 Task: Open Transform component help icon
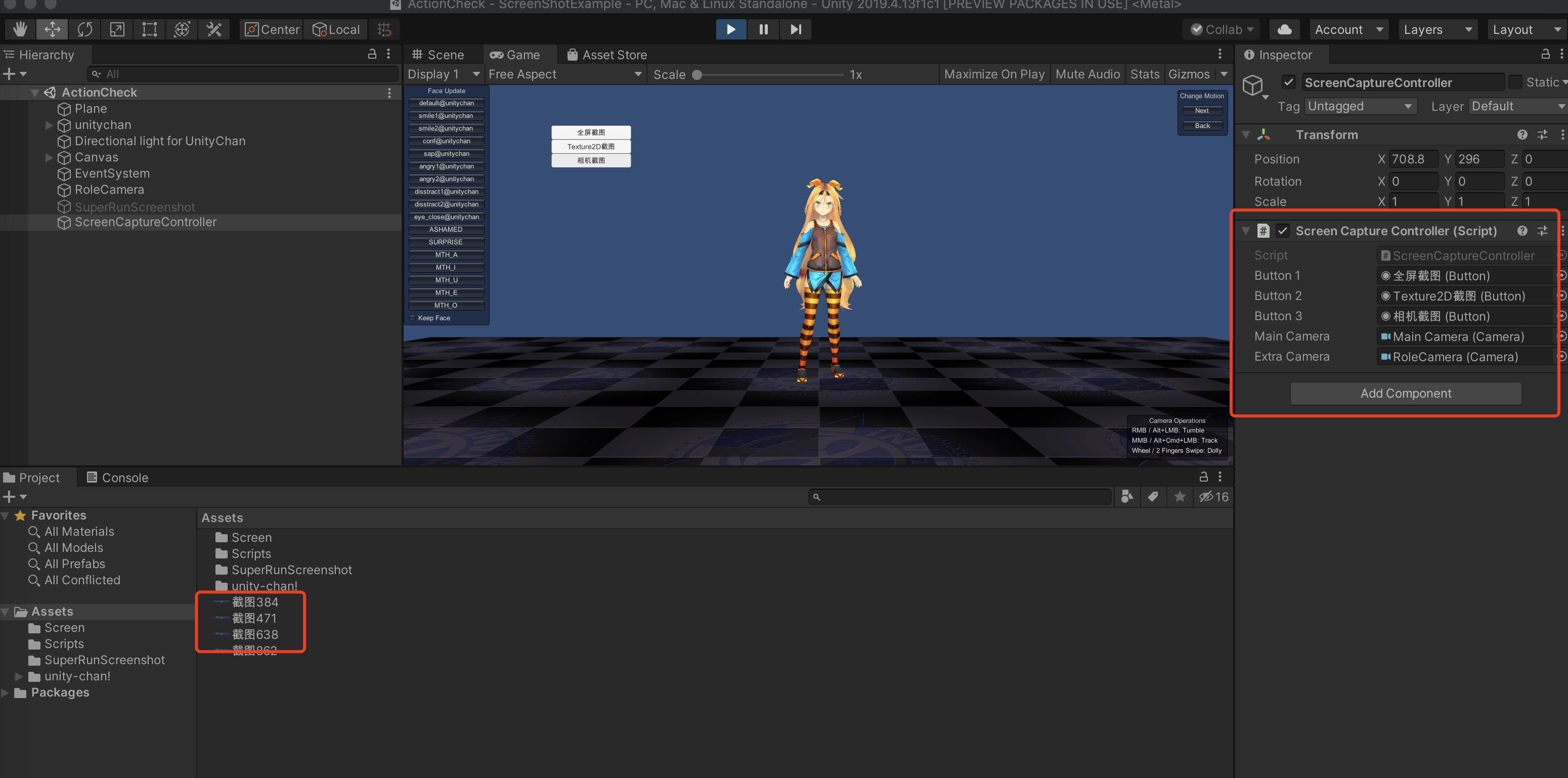pyautogui.click(x=1522, y=135)
